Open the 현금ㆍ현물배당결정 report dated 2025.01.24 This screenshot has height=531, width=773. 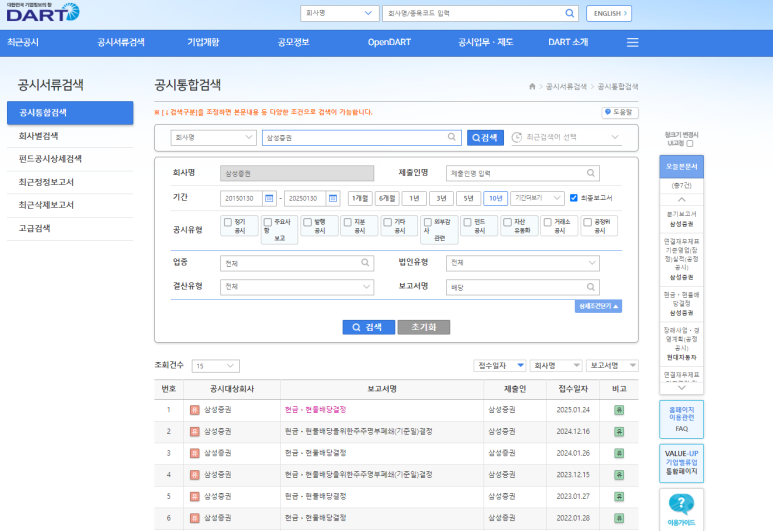click(316, 410)
